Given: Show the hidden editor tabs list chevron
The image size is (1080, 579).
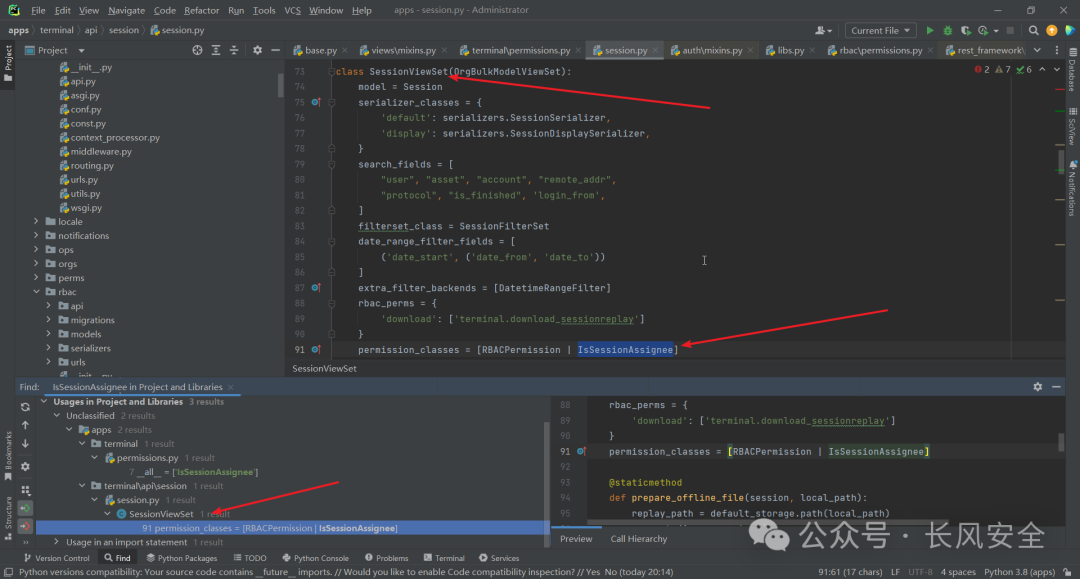Looking at the screenshot, I should click(1037, 50).
